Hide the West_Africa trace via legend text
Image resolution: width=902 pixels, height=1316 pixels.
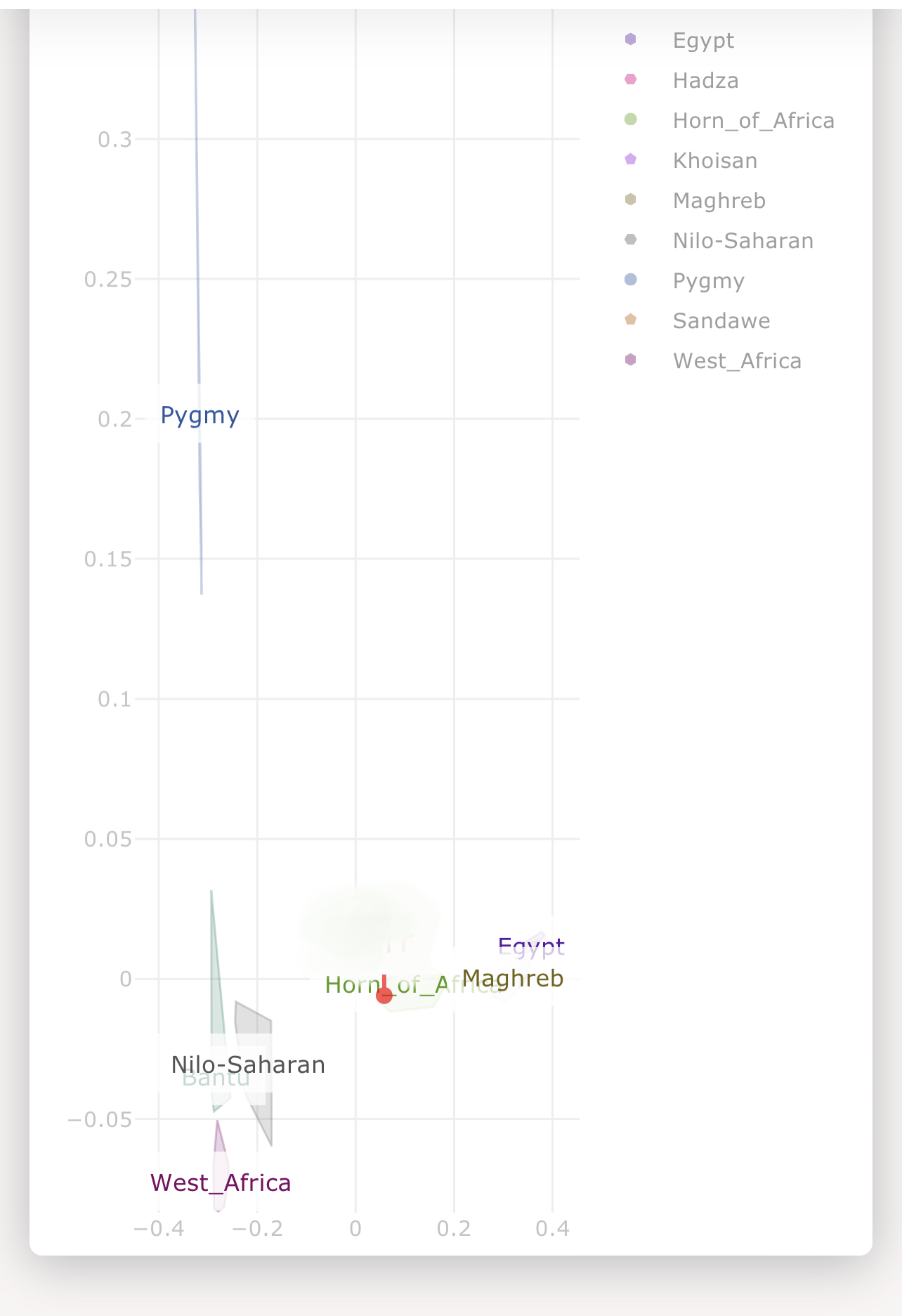[x=737, y=361]
